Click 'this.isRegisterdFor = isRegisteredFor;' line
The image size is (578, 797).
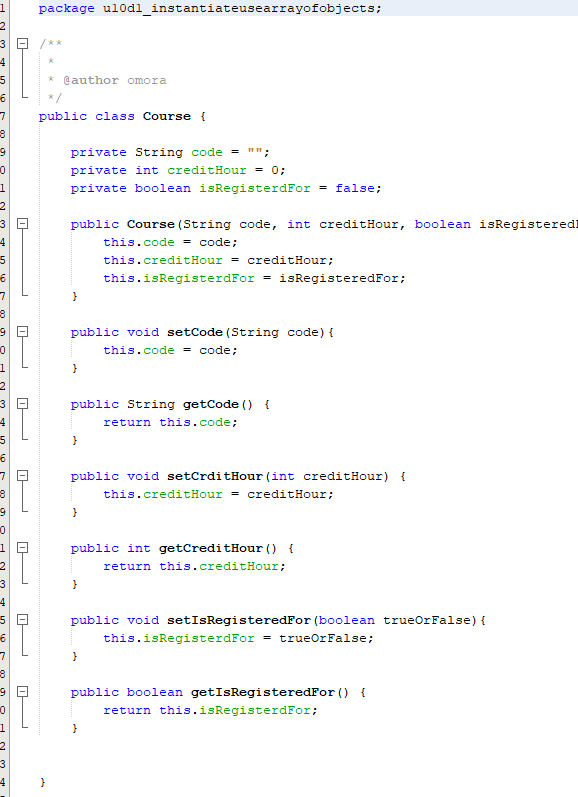click(254, 279)
